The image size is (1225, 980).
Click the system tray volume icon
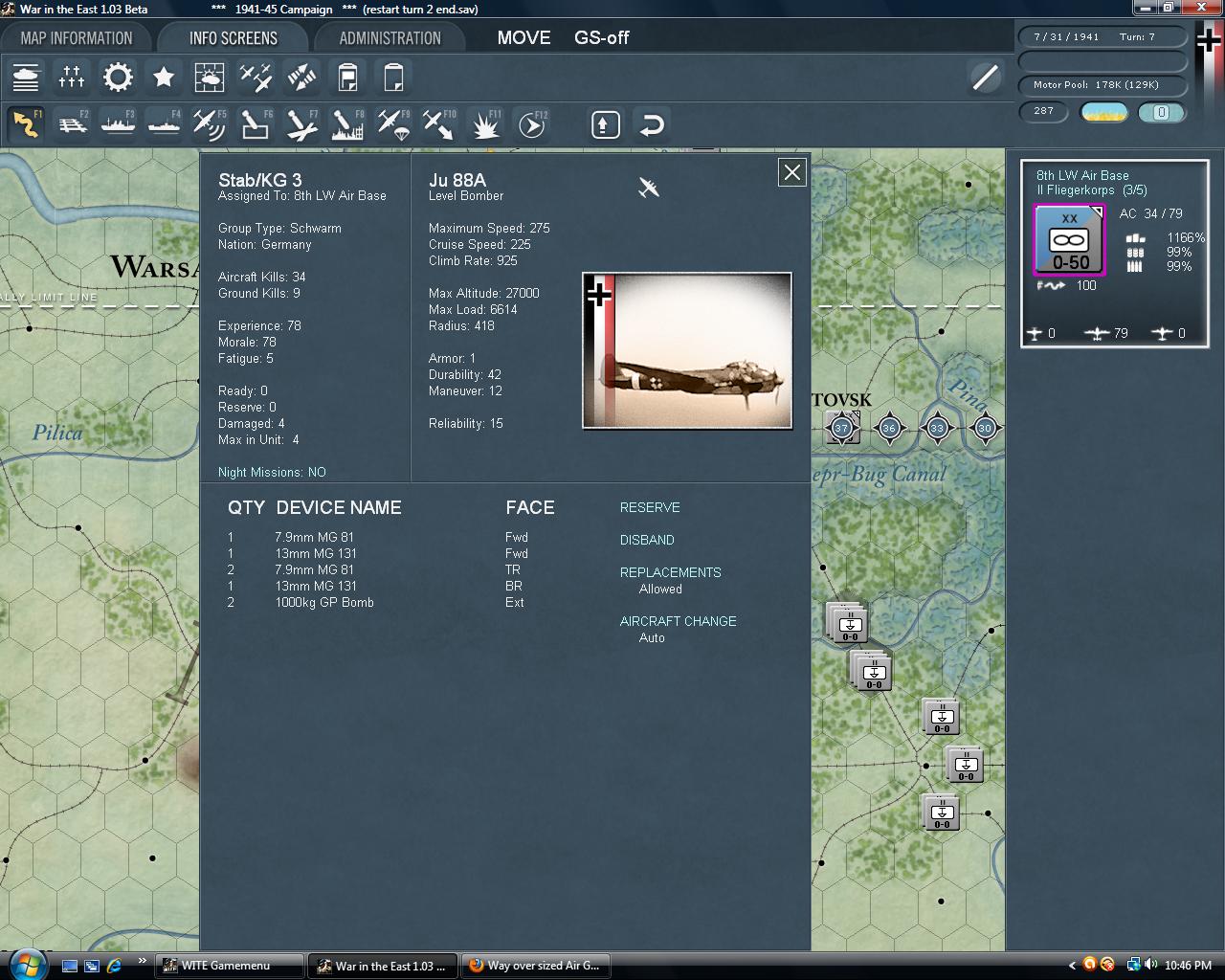(1149, 965)
